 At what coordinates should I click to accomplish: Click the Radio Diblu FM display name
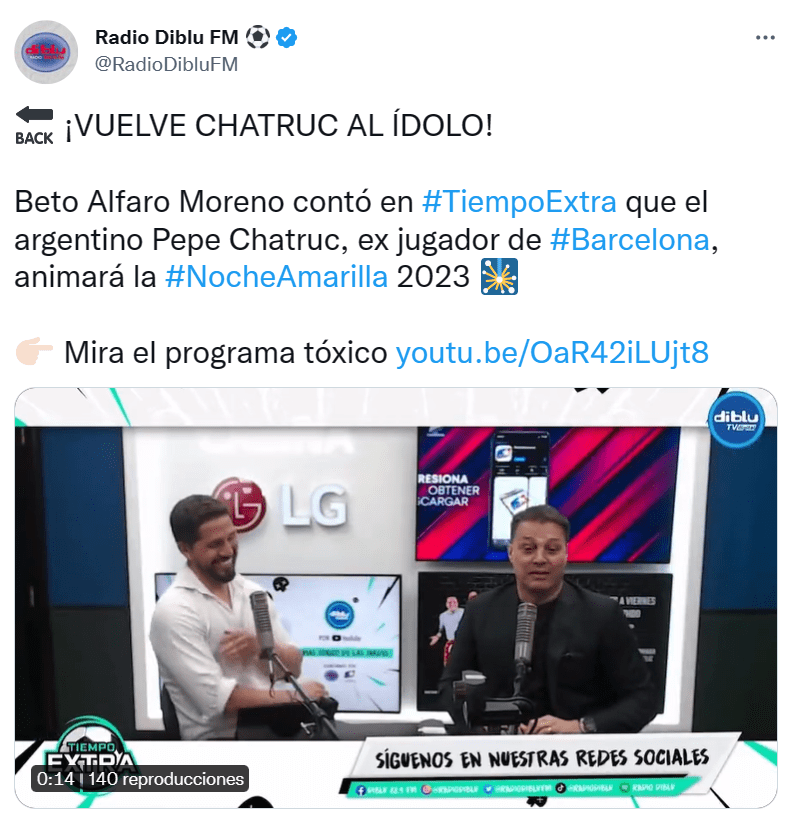pyautogui.click(x=167, y=37)
